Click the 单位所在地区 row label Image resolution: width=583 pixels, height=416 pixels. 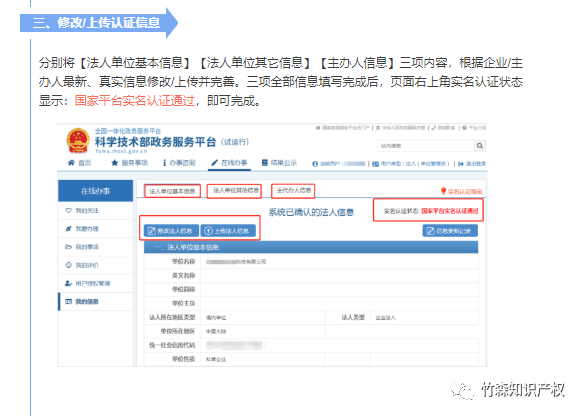coord(178,331)
